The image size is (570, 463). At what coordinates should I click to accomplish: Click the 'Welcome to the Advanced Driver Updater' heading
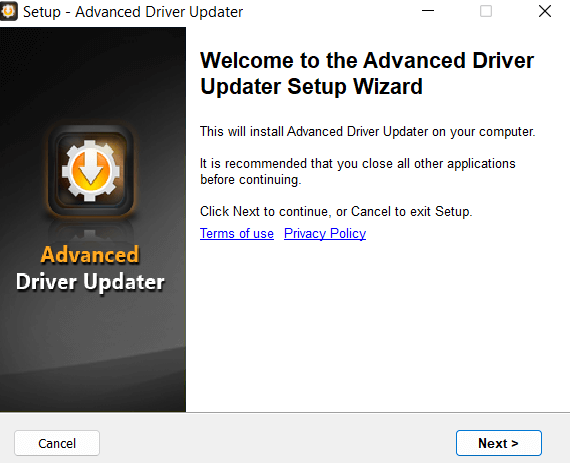click(367, 73)
